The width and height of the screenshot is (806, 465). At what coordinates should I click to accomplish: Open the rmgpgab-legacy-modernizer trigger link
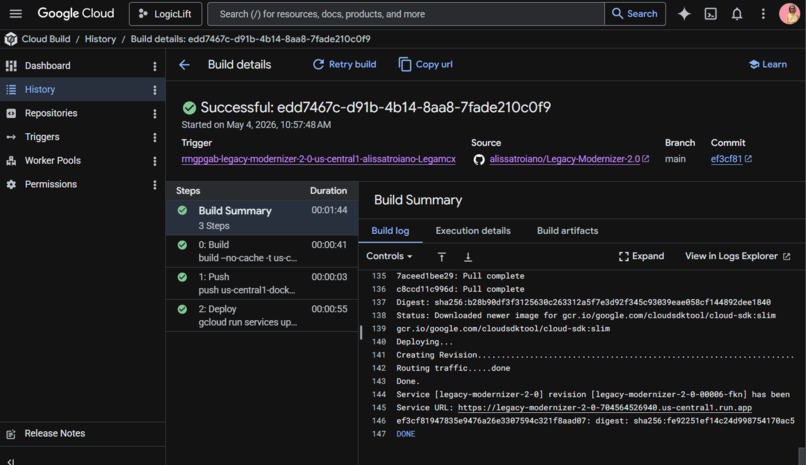pyautogui.click(x=318, y=159)
